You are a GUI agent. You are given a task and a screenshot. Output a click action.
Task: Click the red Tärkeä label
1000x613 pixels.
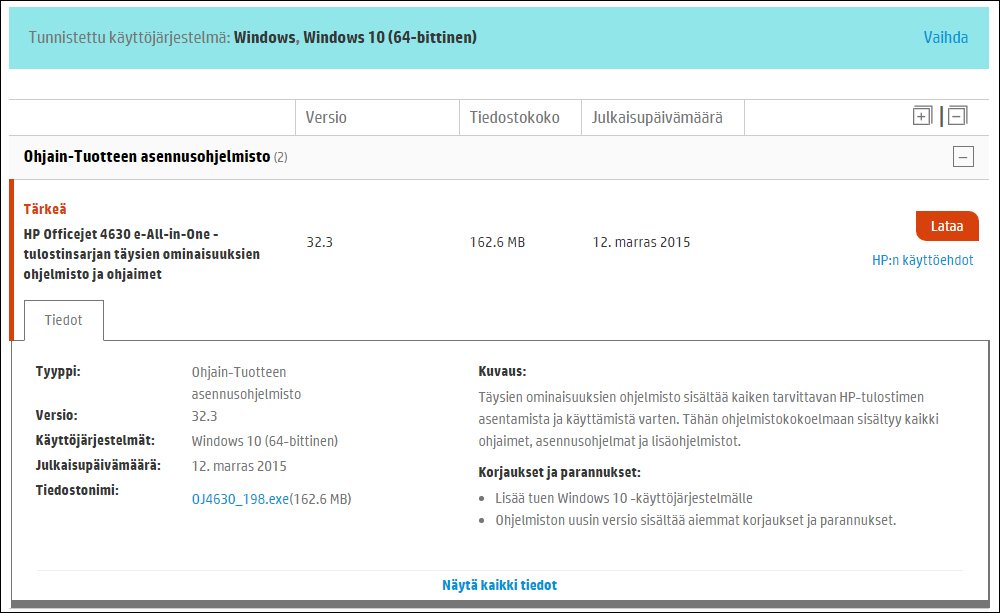45,209
